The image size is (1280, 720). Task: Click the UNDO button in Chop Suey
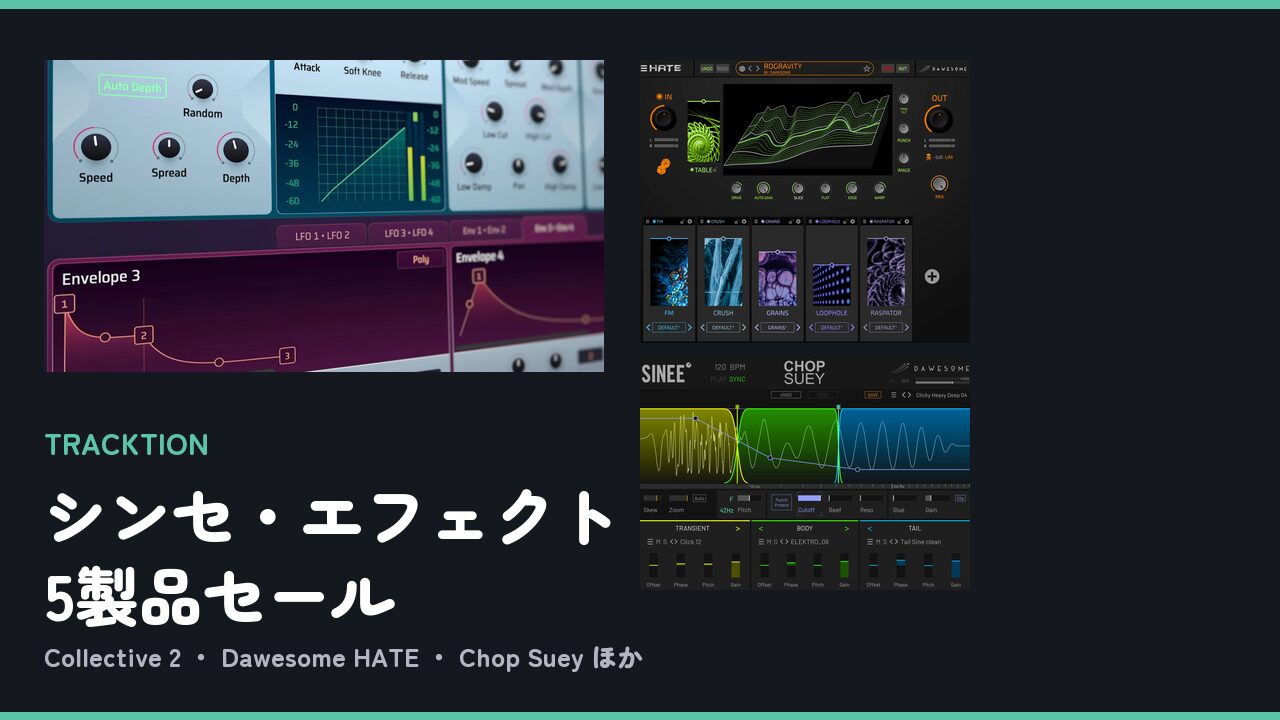(x=786, y=395)
